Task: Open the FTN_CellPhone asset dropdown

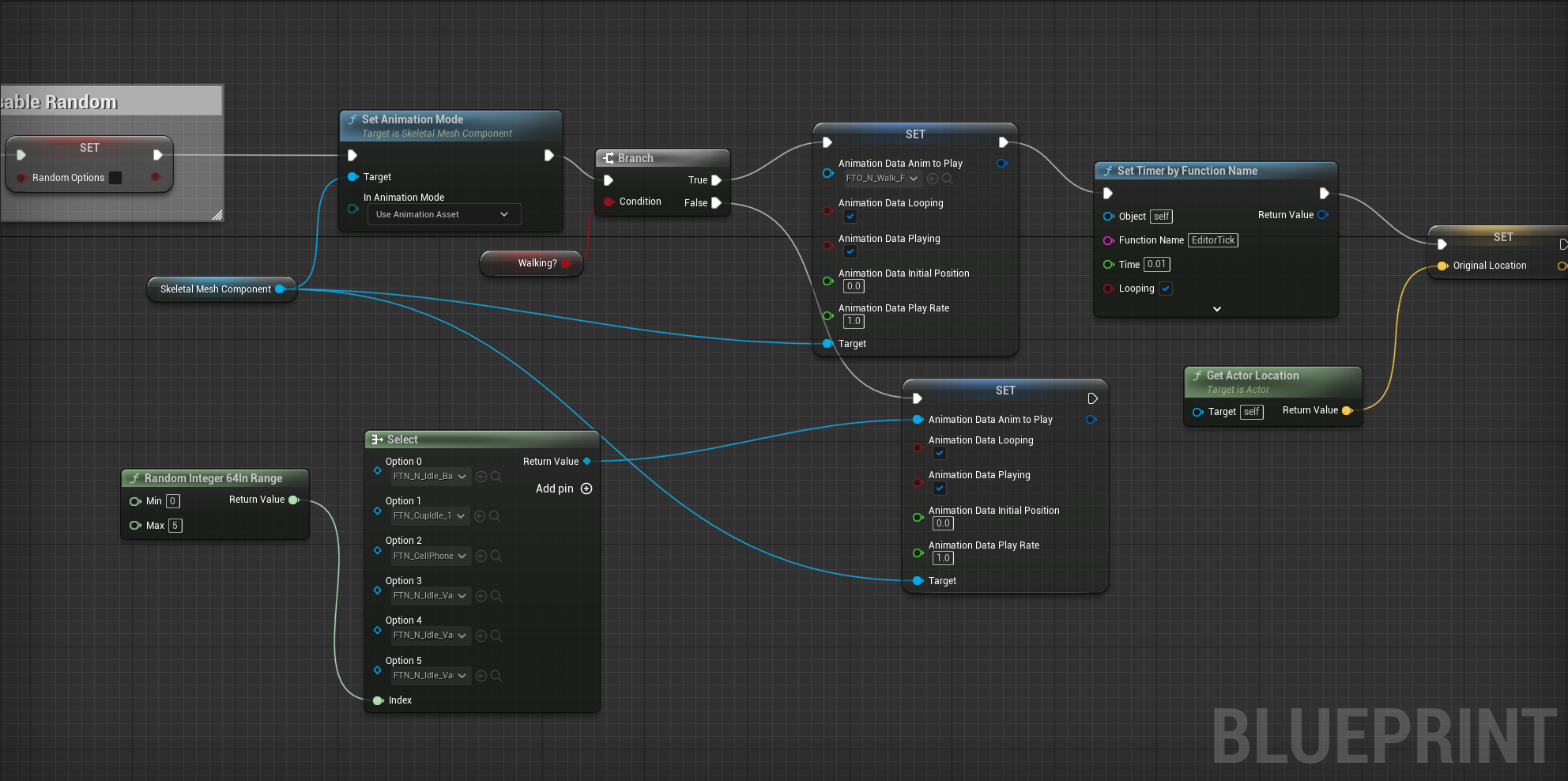Action: (431, 557)
